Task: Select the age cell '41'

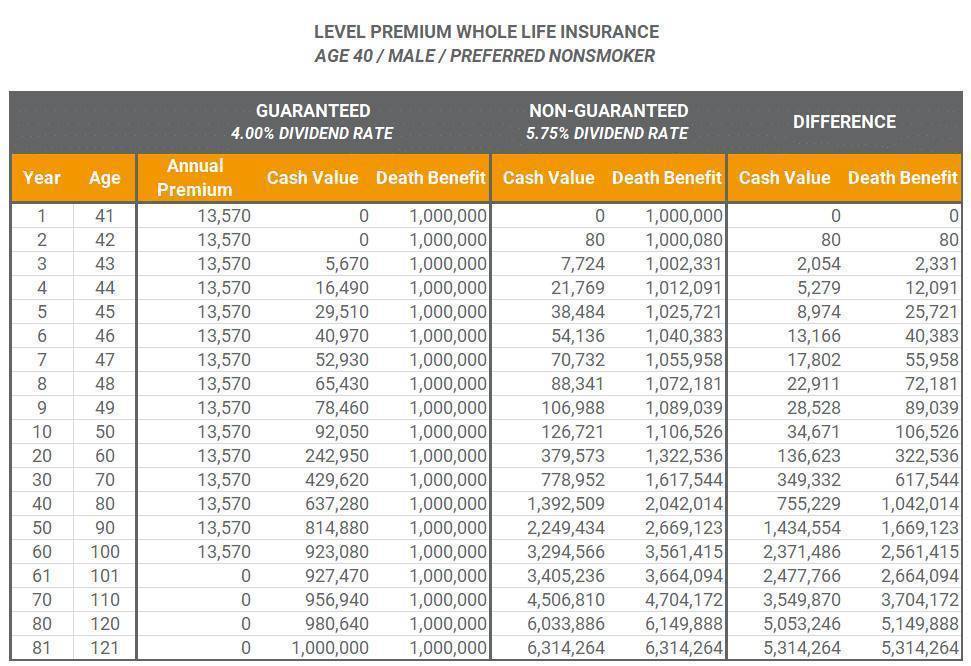Action: point(105,216)
